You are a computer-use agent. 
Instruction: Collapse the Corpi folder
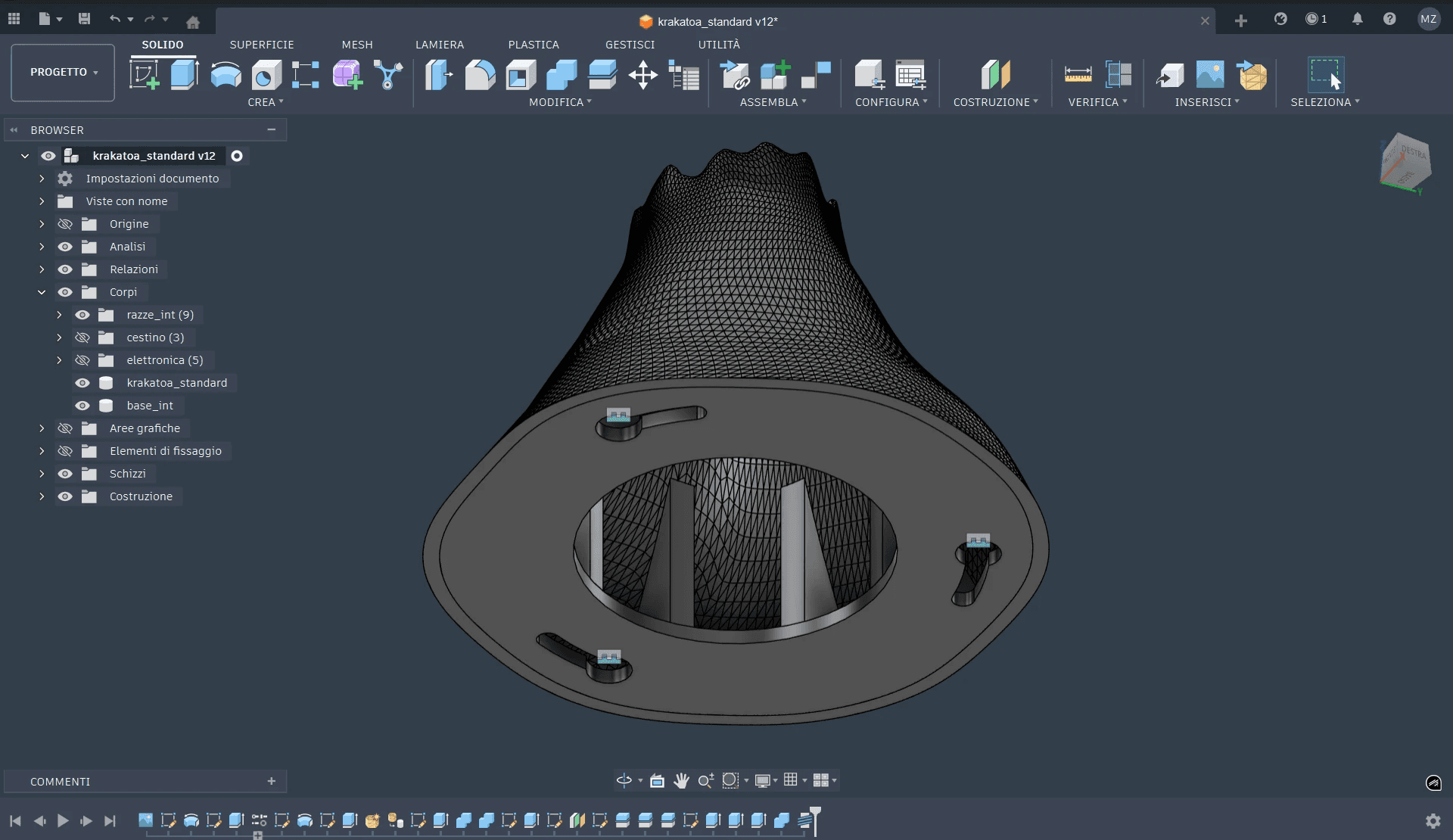(x=42, y=292)
